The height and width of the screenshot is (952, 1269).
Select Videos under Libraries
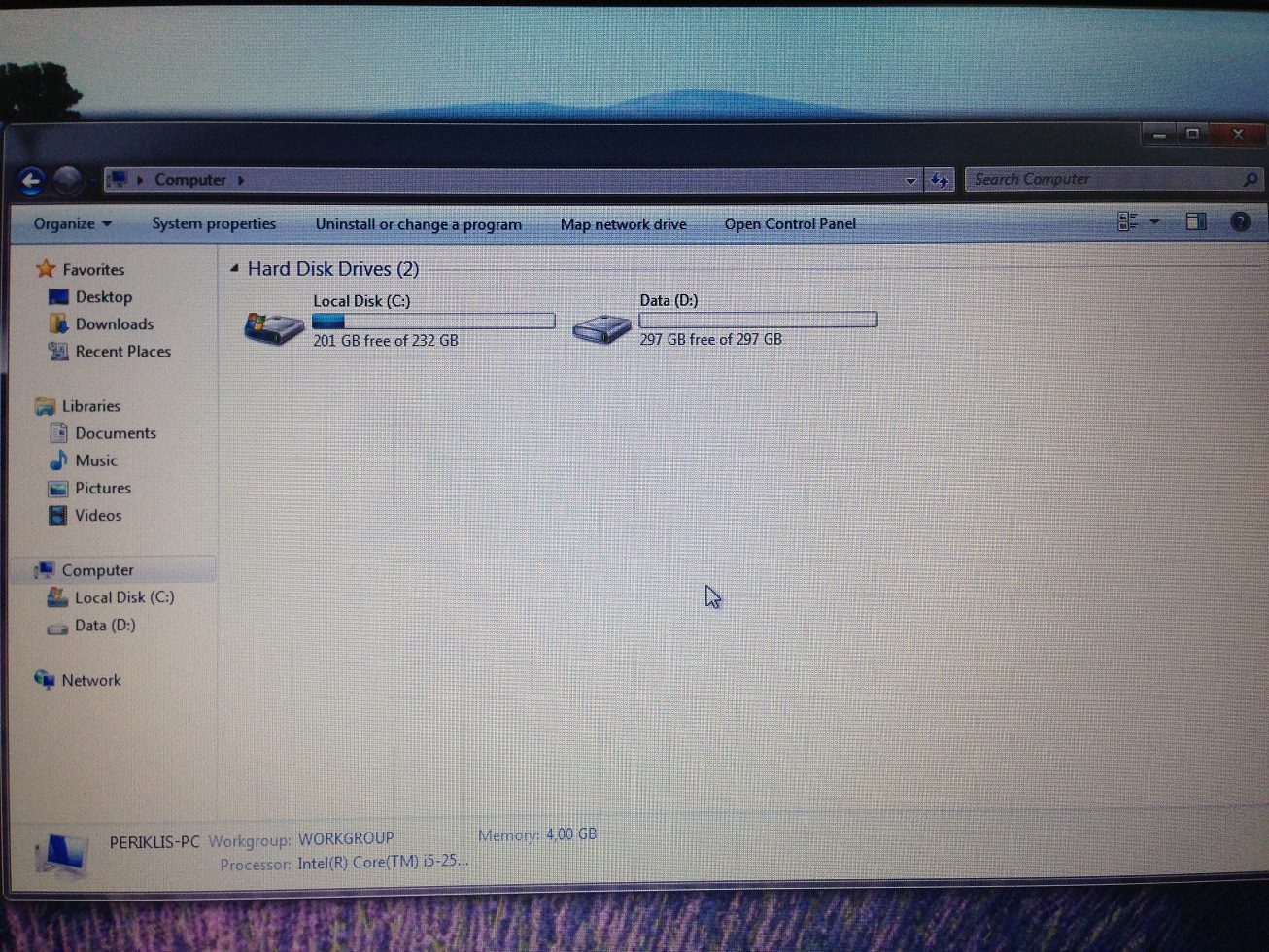[x=98, y=515]
